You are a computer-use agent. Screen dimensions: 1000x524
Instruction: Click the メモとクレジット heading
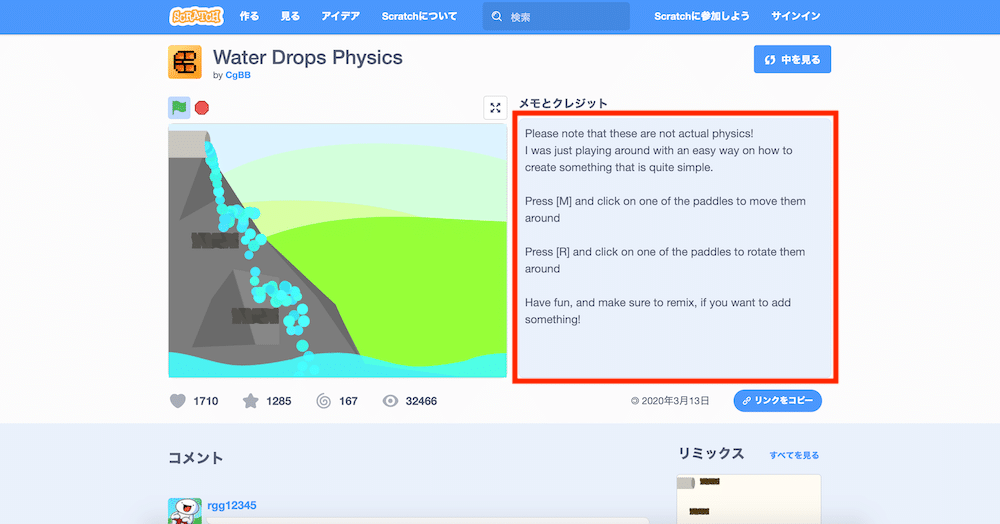pyautogui.click(x=563, y=103)
